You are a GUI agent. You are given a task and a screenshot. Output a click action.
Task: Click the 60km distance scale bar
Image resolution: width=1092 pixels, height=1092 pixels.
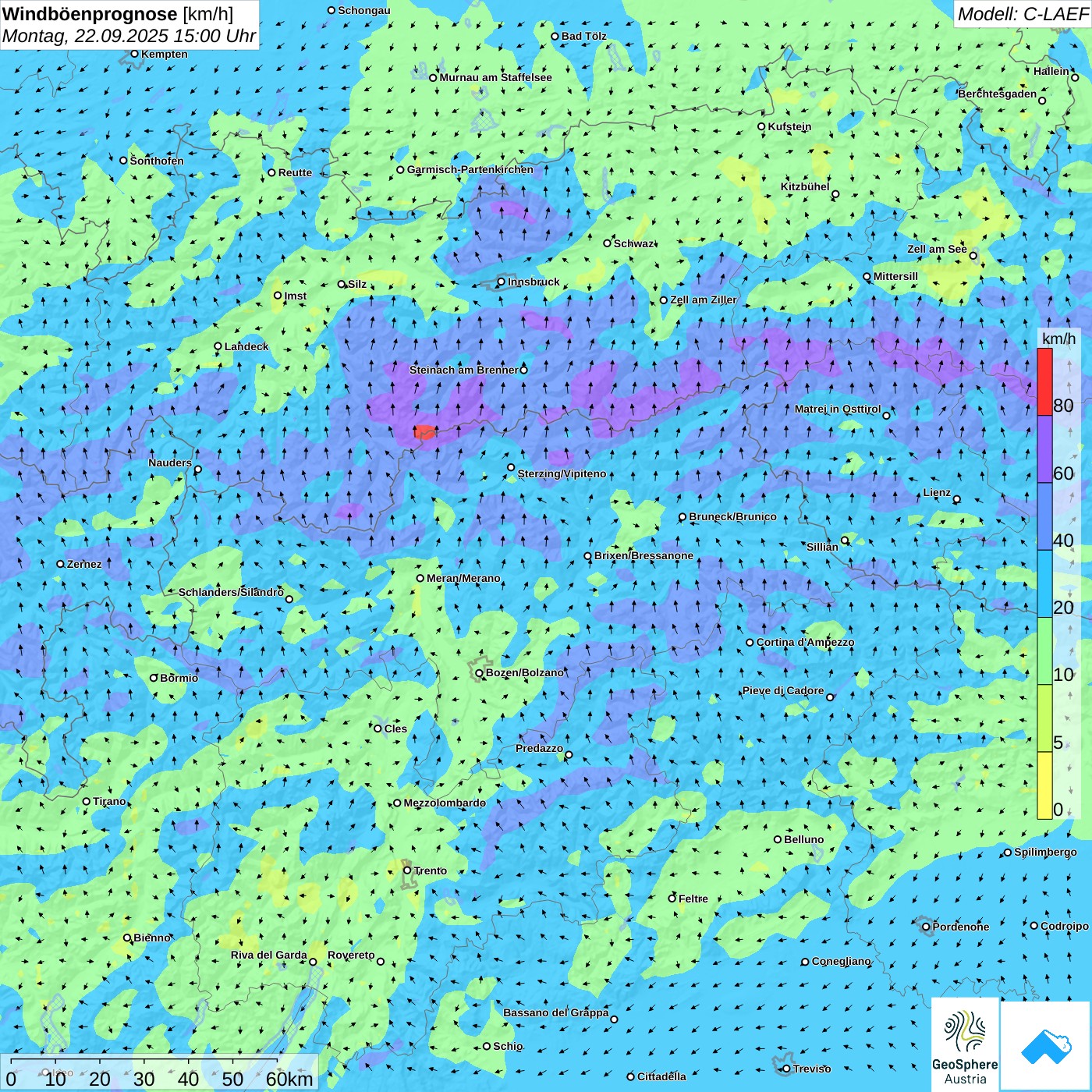tap(159, 1073)
